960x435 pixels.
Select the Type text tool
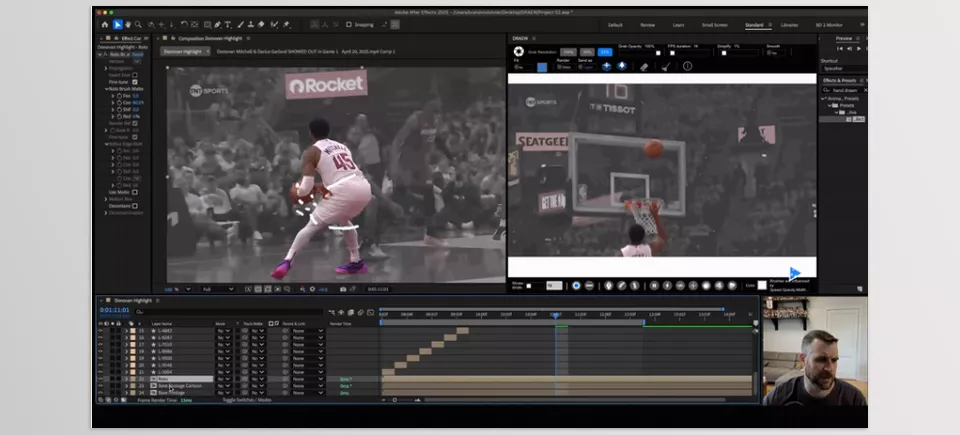[x=228, y=25]
